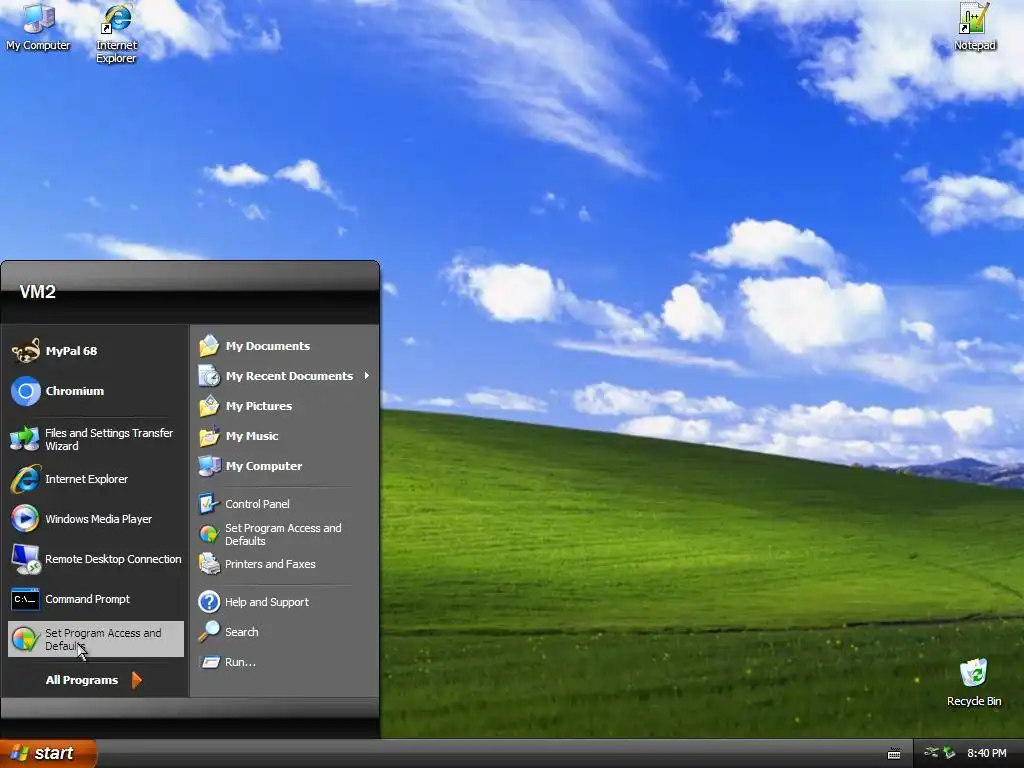Choose Run... label
Viewport: 1024px width, 768px height.
pyautogui.click(x=240, y=662)
